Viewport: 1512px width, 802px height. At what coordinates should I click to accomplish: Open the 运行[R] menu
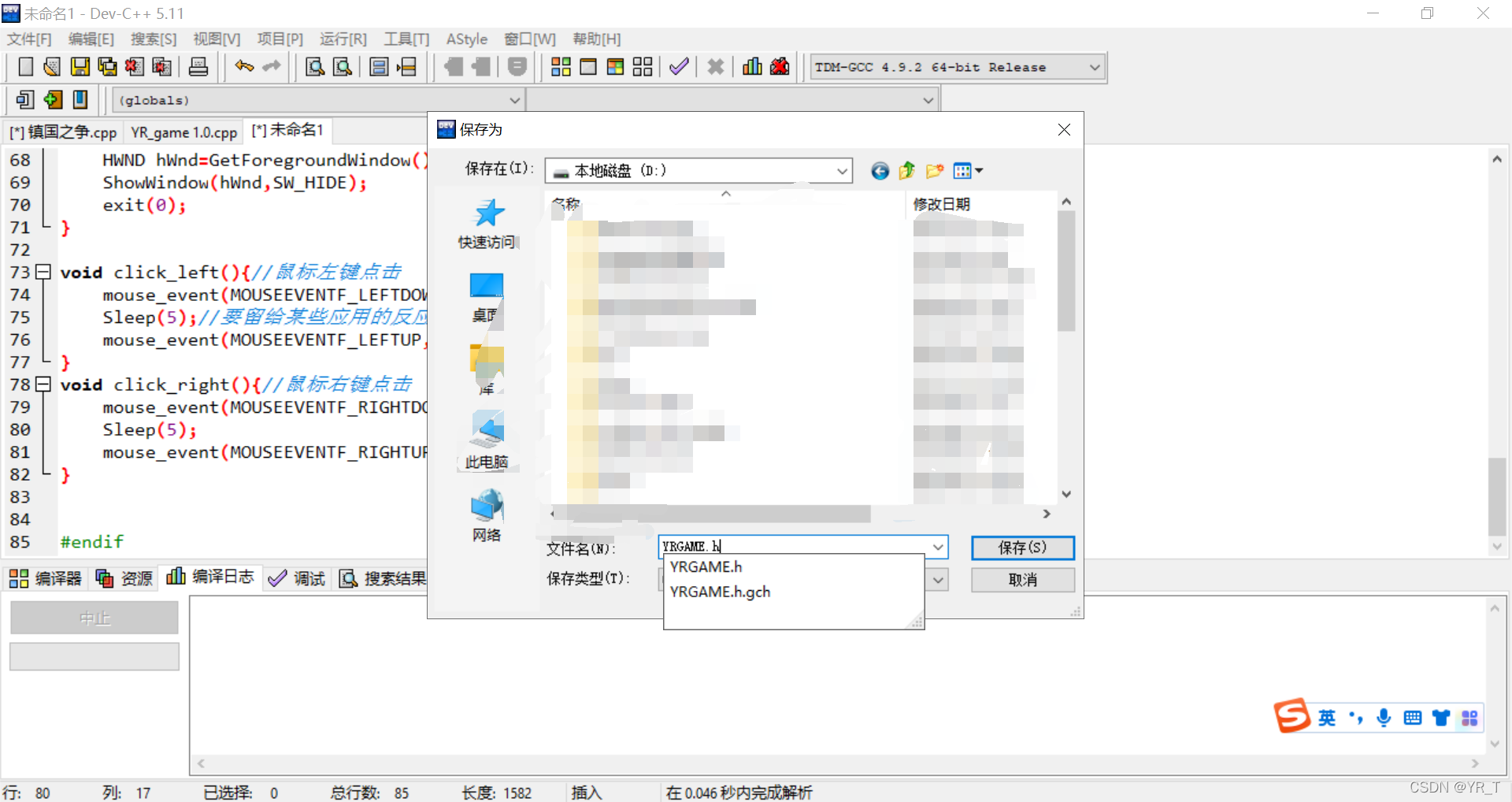coord(343,39)
